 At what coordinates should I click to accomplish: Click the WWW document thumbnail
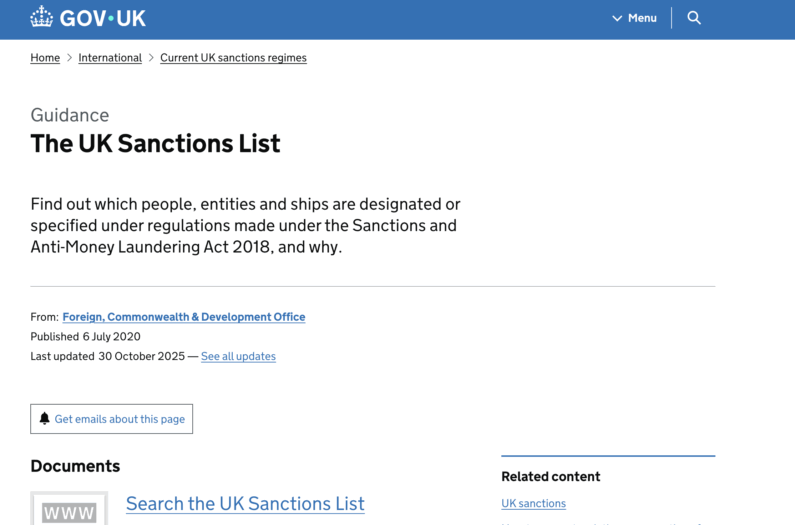pos(69,510)
